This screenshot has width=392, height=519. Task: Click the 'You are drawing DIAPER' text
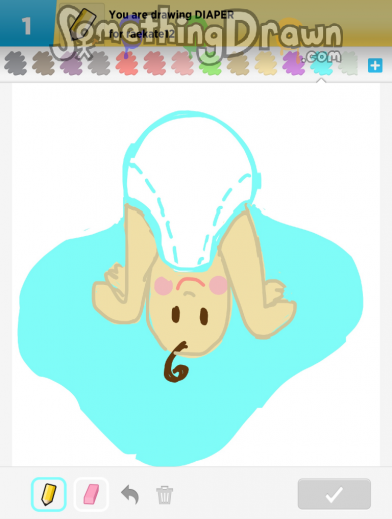(171, 15)
